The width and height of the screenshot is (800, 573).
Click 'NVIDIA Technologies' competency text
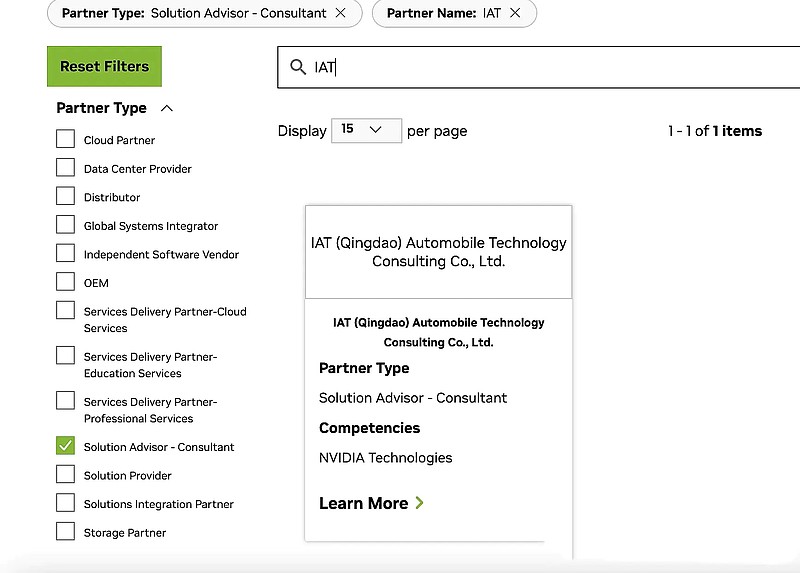click(x=385, y=458)
